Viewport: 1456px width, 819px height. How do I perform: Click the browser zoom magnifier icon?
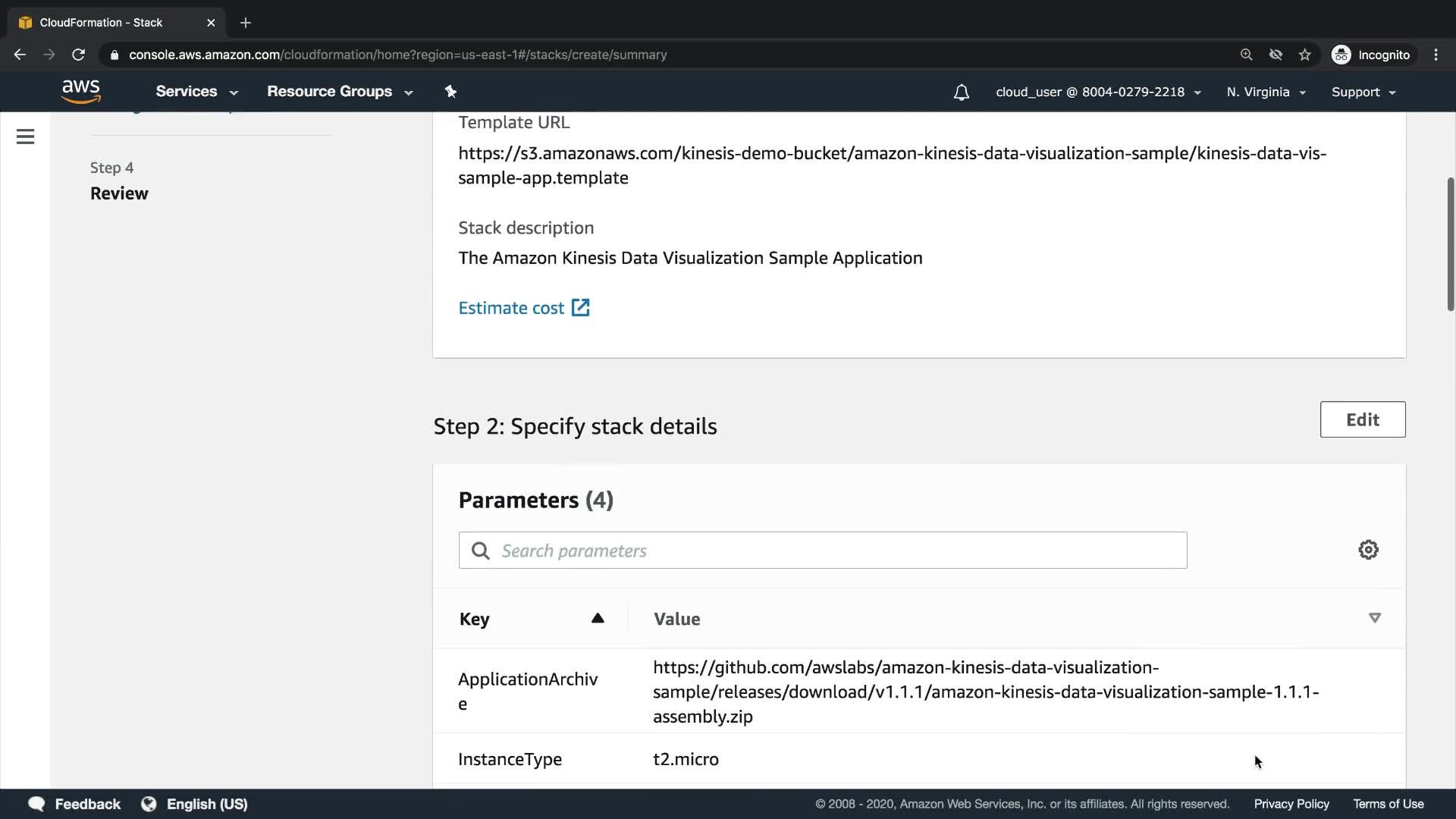(1246, 55)
